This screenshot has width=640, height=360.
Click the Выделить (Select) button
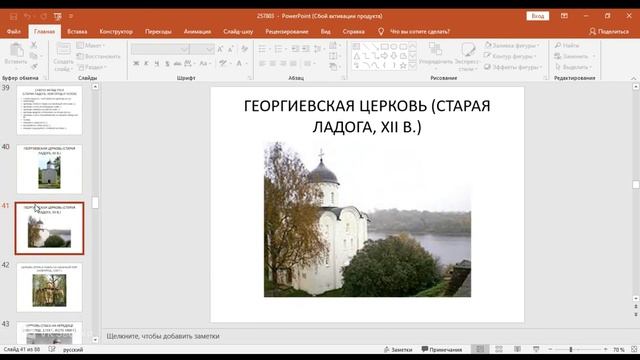click(x=573, y=67)
